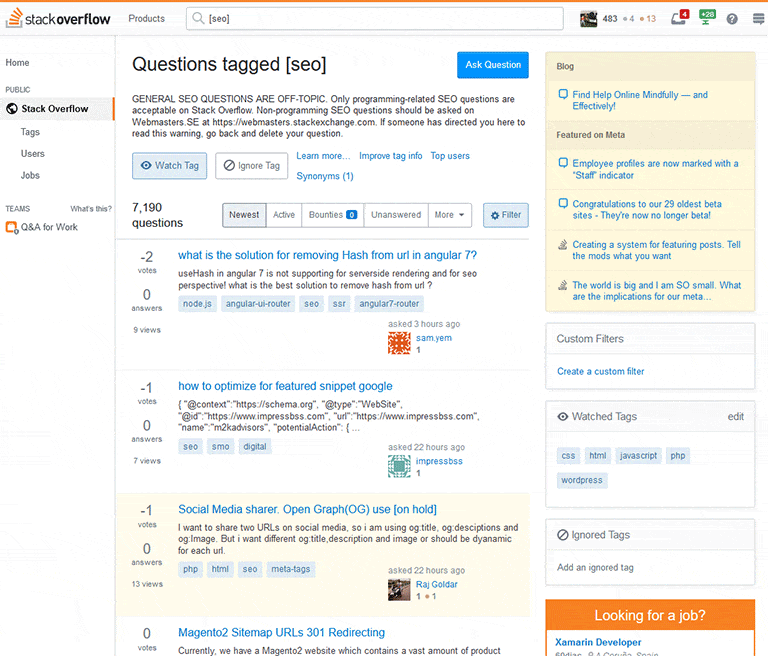Open Users in left sidebar

32,154
